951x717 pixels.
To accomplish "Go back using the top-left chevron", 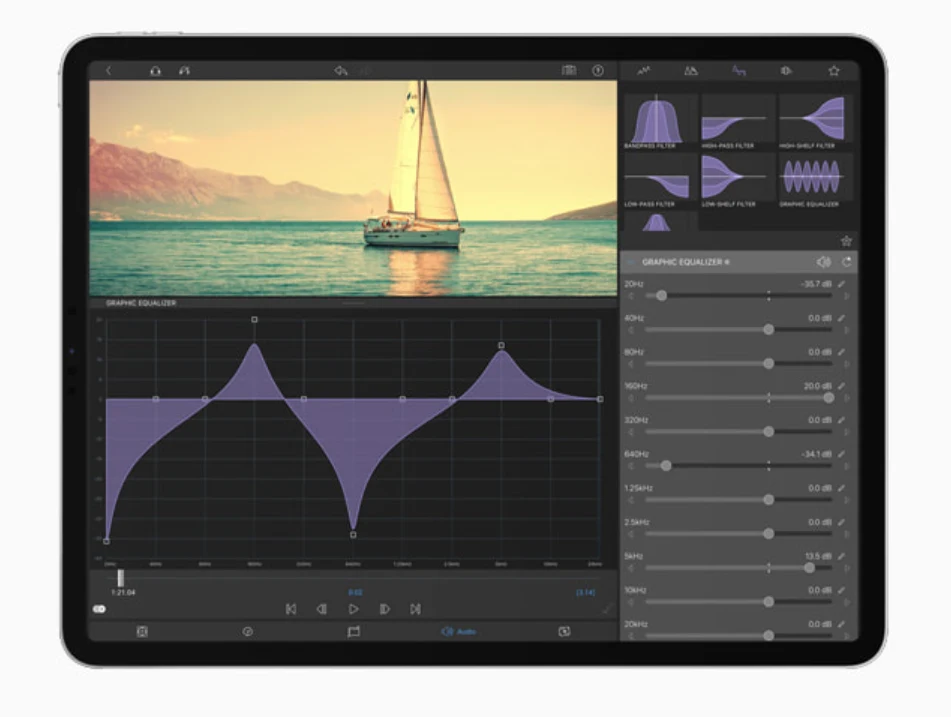I will [108, 71].
